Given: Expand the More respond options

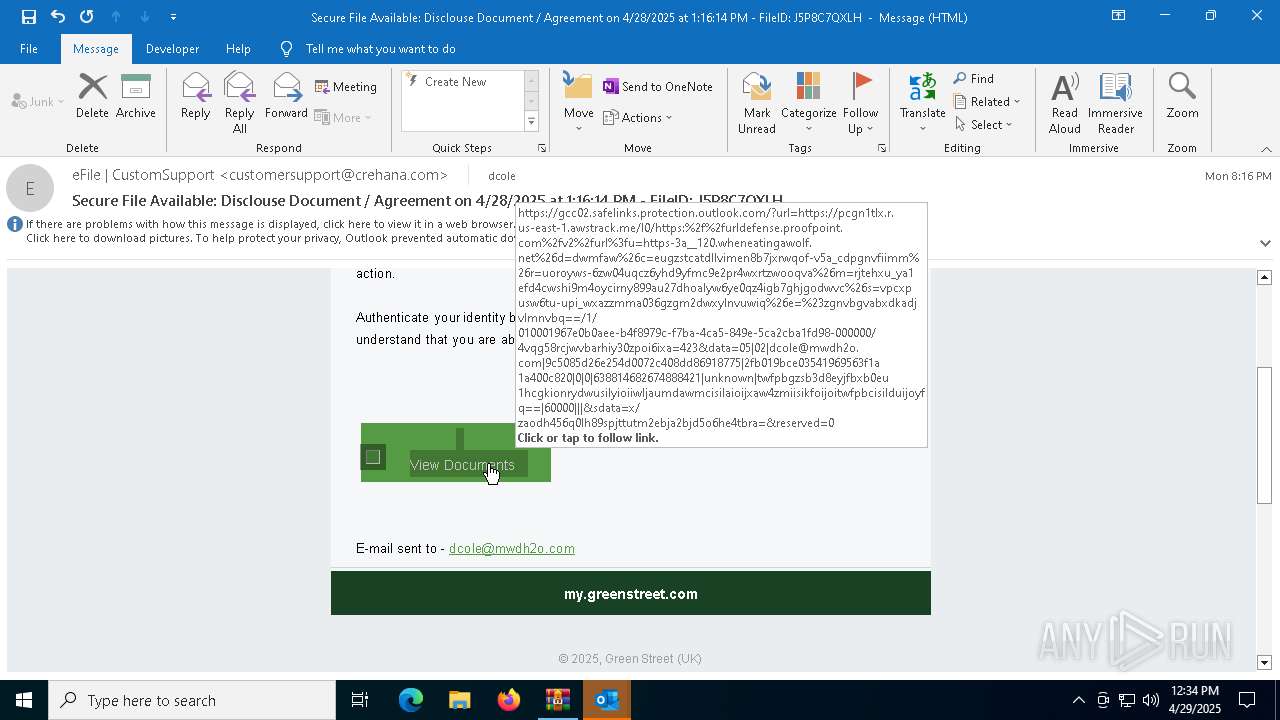Looking at the screenshot, I should coord(343,117).
